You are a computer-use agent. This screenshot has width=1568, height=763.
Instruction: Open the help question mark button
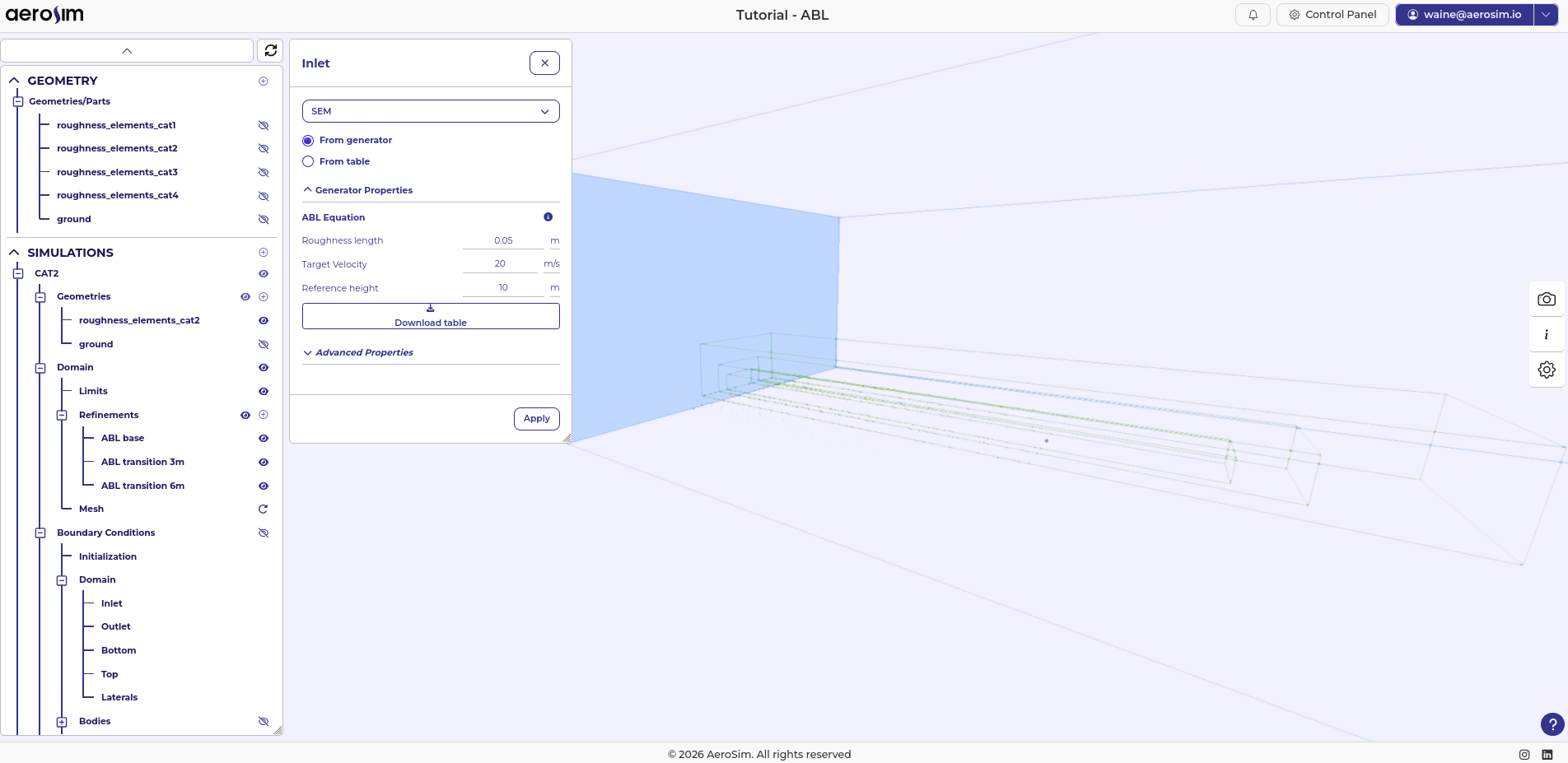[x=1552, y=724]
